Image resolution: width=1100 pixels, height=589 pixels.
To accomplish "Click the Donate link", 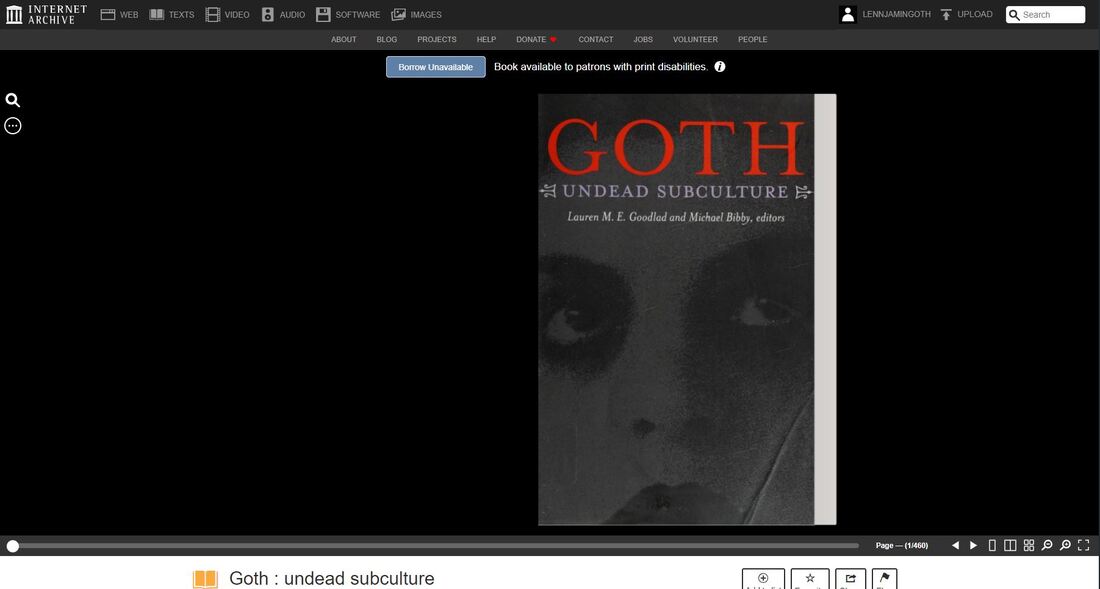I will tap(537, 39).
